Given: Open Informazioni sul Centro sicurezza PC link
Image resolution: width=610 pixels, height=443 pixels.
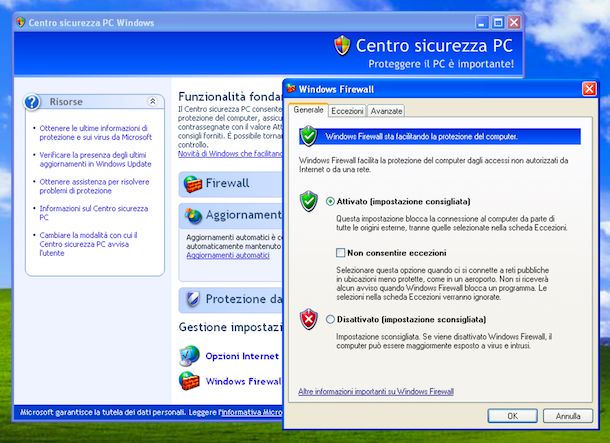Looking at the screenshot, I should click(94, 213).
